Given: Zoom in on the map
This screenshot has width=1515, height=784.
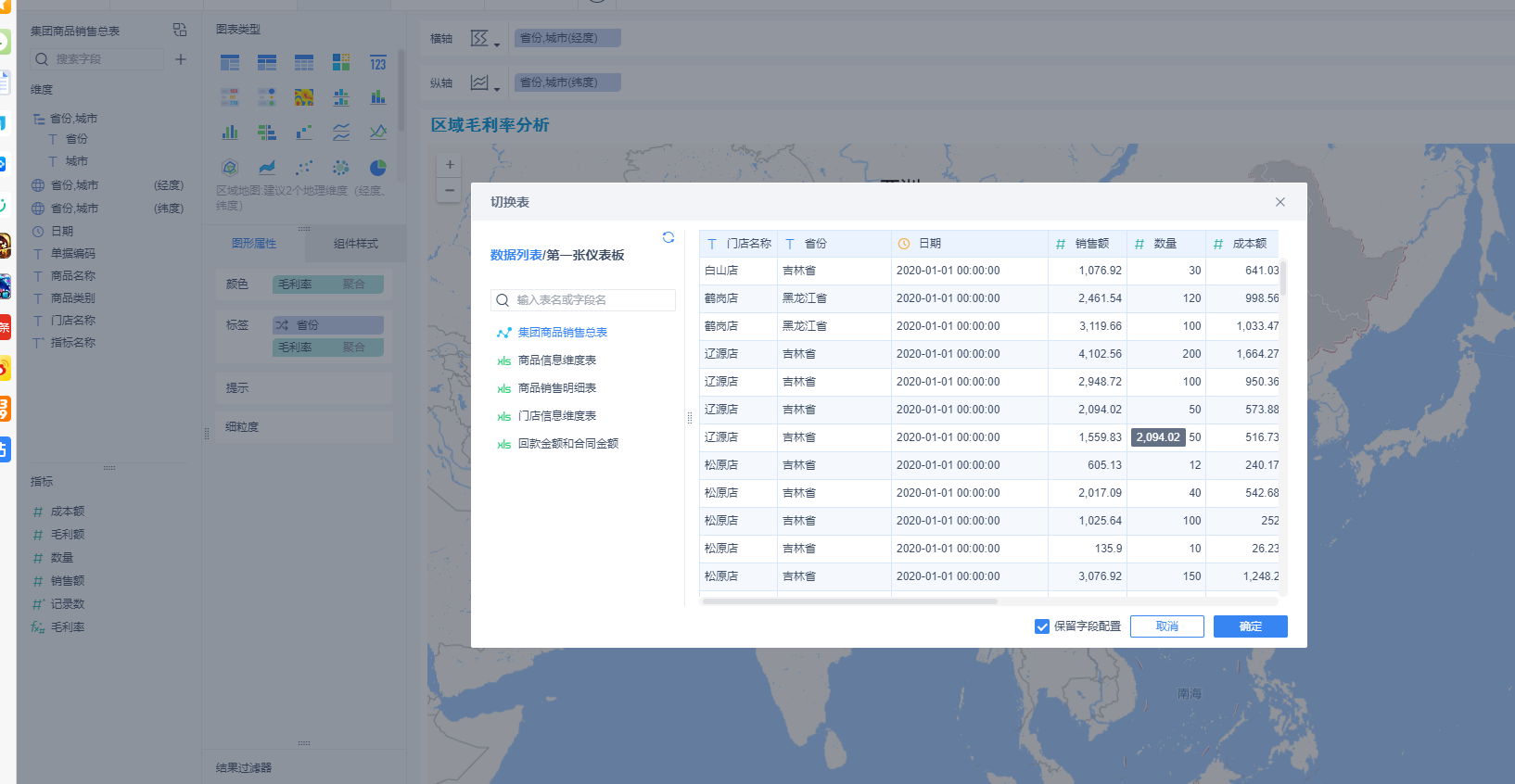Looking at the screenshot, I should [450, 165].
